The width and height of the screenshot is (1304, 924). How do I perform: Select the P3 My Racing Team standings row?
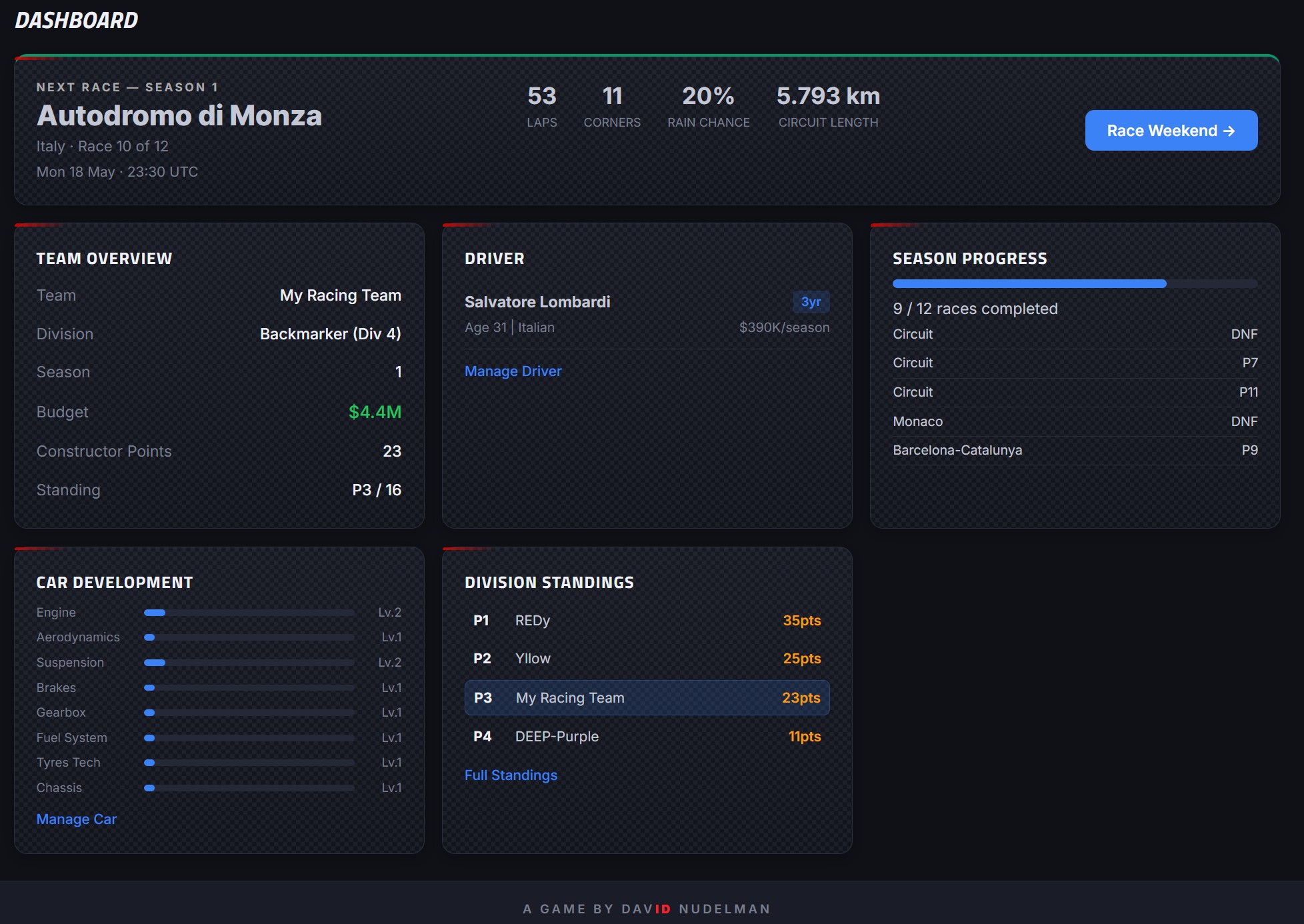click(647, 698)
